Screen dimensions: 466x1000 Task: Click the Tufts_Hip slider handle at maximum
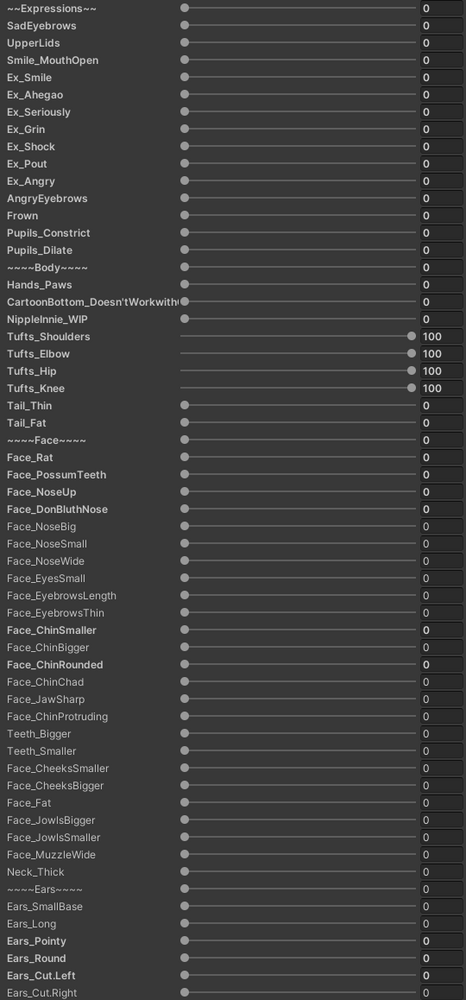click(411, 371)
